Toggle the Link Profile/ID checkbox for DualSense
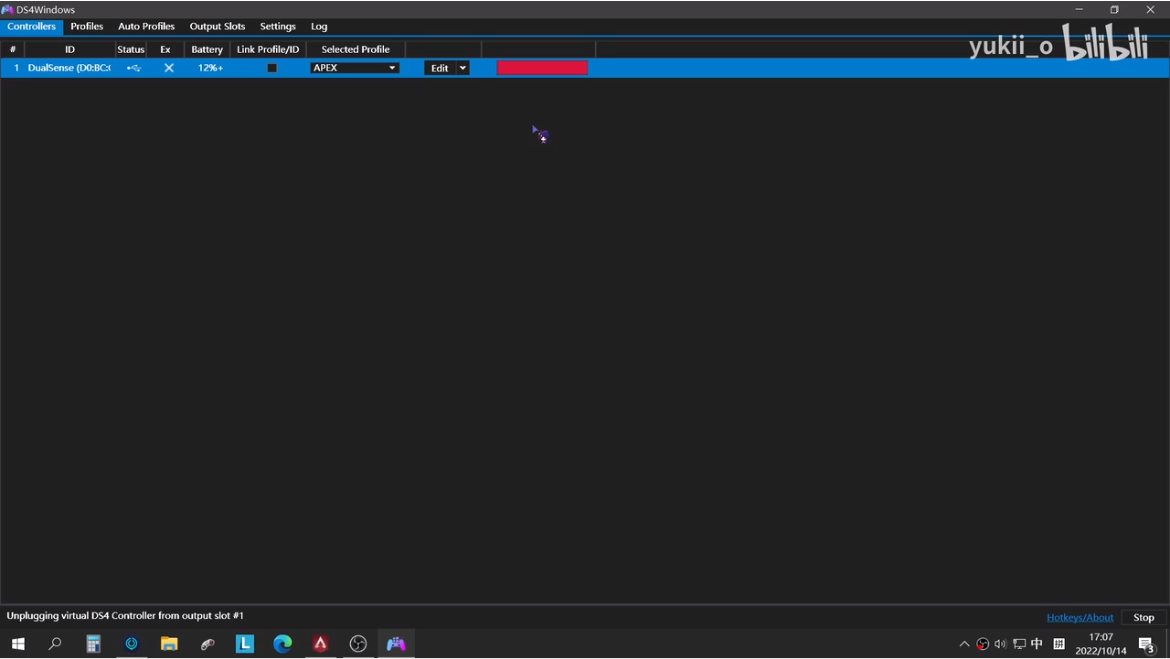This screenshot has height=659, width=1170. (272, 68)
